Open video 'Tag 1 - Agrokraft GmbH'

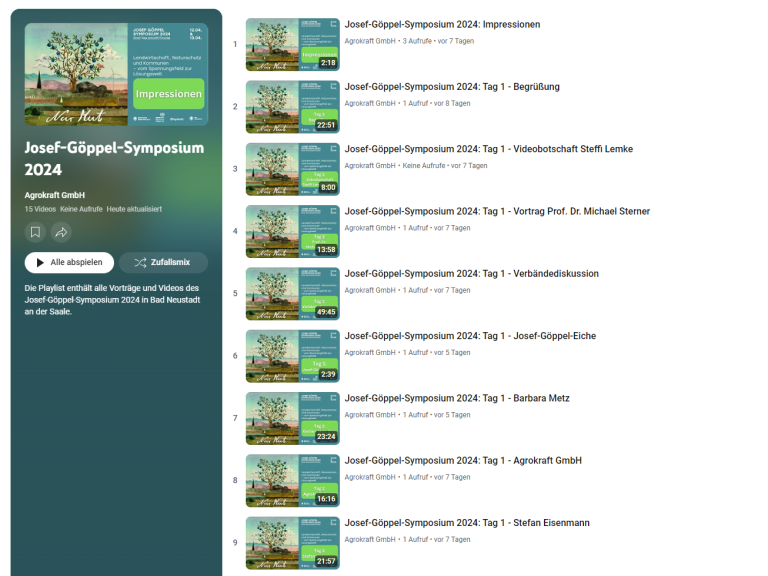[463, 460]
